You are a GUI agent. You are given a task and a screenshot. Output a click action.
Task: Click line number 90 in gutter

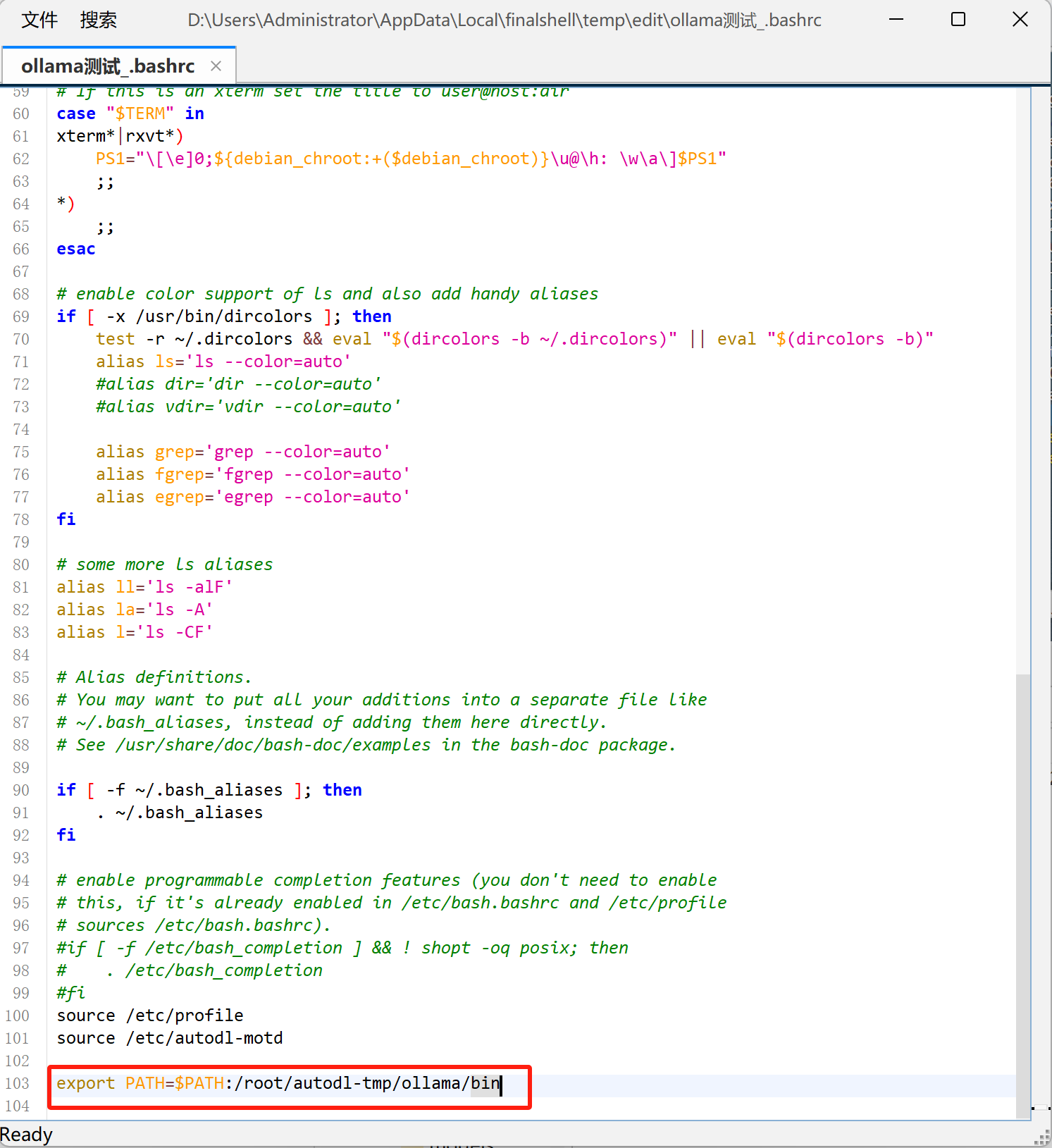pyautogui.click(x=21, y=790)
